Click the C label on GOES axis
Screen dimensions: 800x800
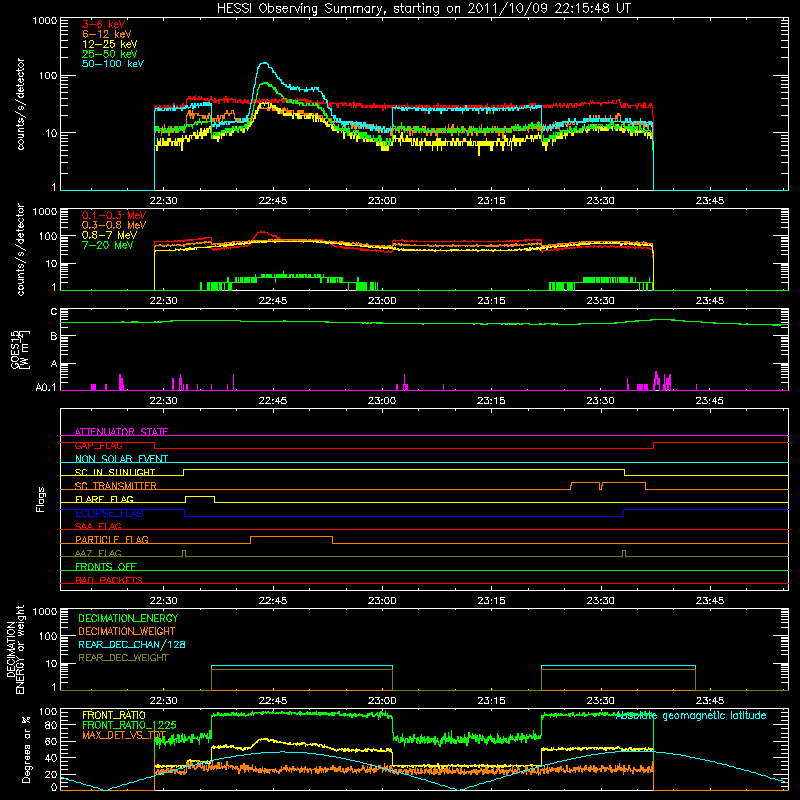pos(54,312)
